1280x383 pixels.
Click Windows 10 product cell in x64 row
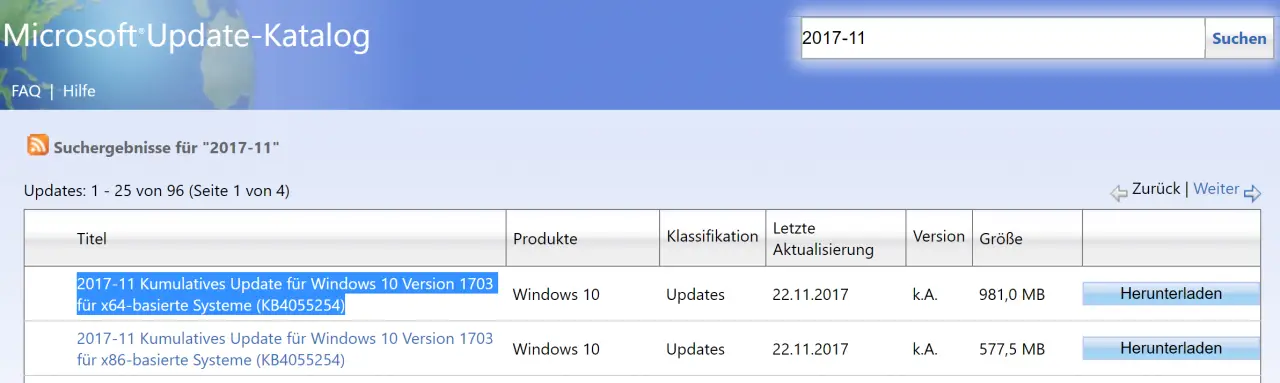pyautogui.click(x=557, y=294)
